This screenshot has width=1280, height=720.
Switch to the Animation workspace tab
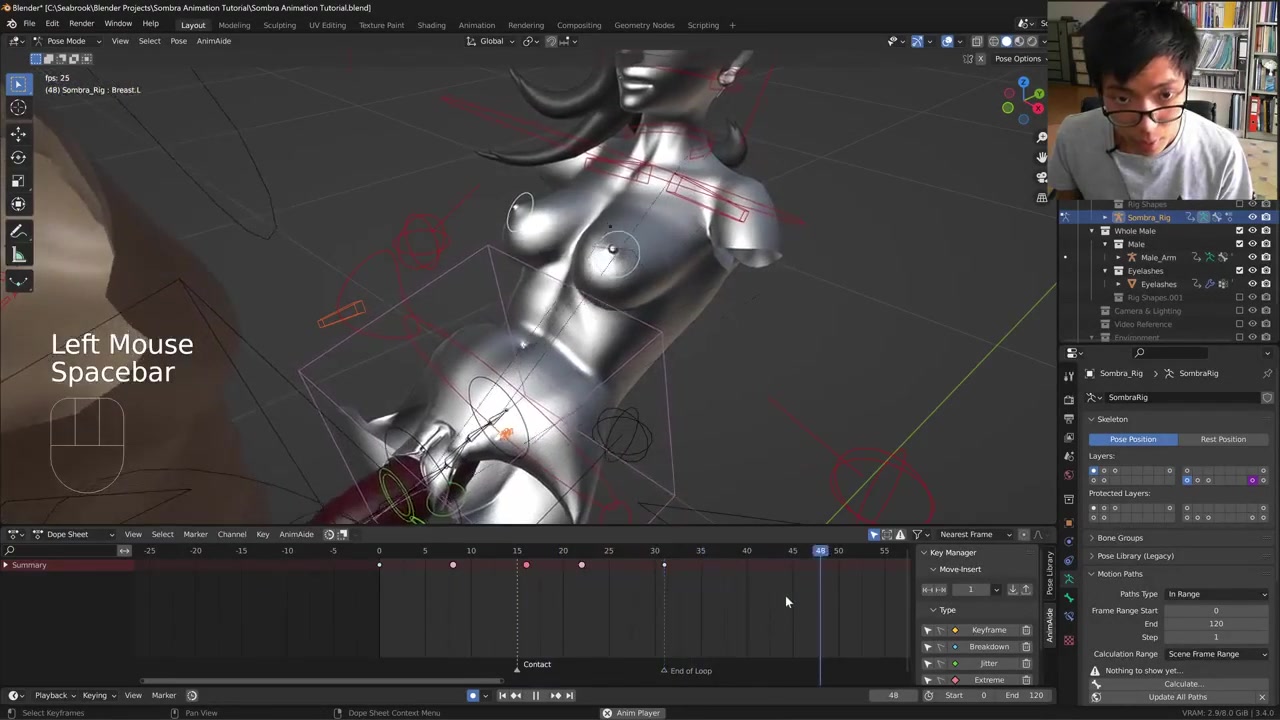click(476, 25)
